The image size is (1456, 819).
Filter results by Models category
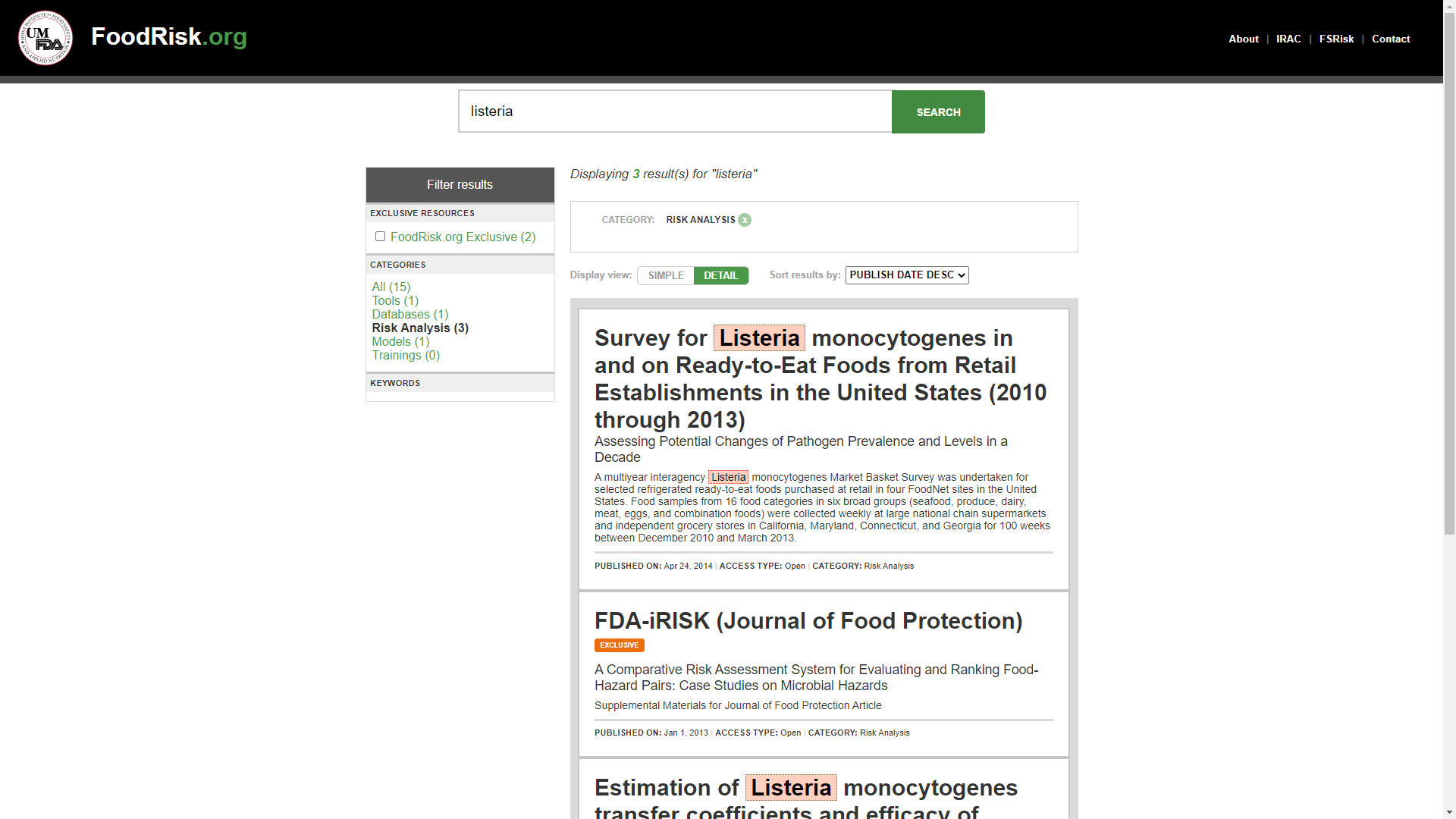400,341
